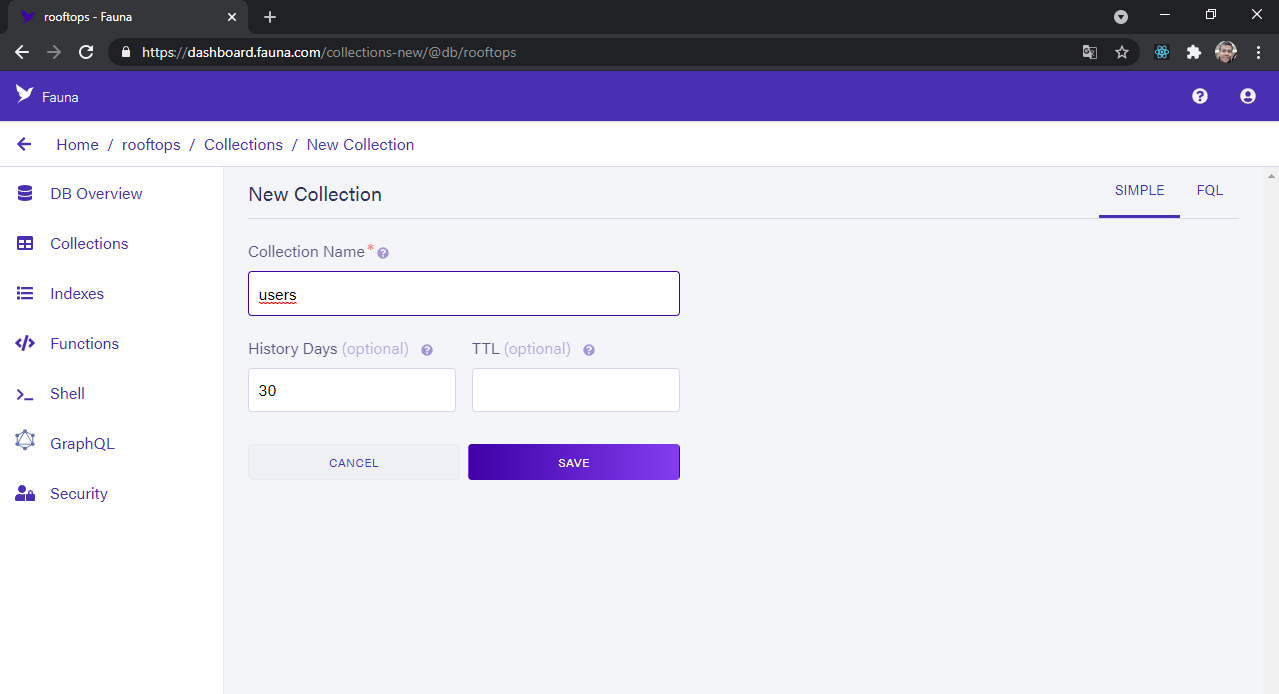Viewport: 1279px width, 694px height.
Task: Show History Days help tooltip icon
Action: tap(427, 350)
